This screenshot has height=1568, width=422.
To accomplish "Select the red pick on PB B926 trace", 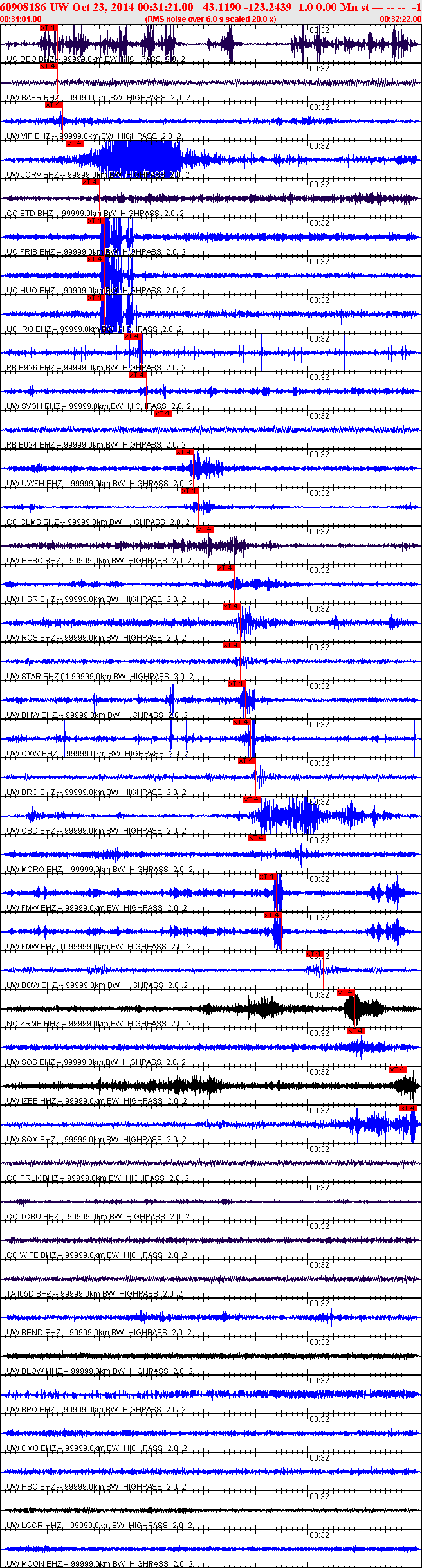I will click(x=132, y=336).
